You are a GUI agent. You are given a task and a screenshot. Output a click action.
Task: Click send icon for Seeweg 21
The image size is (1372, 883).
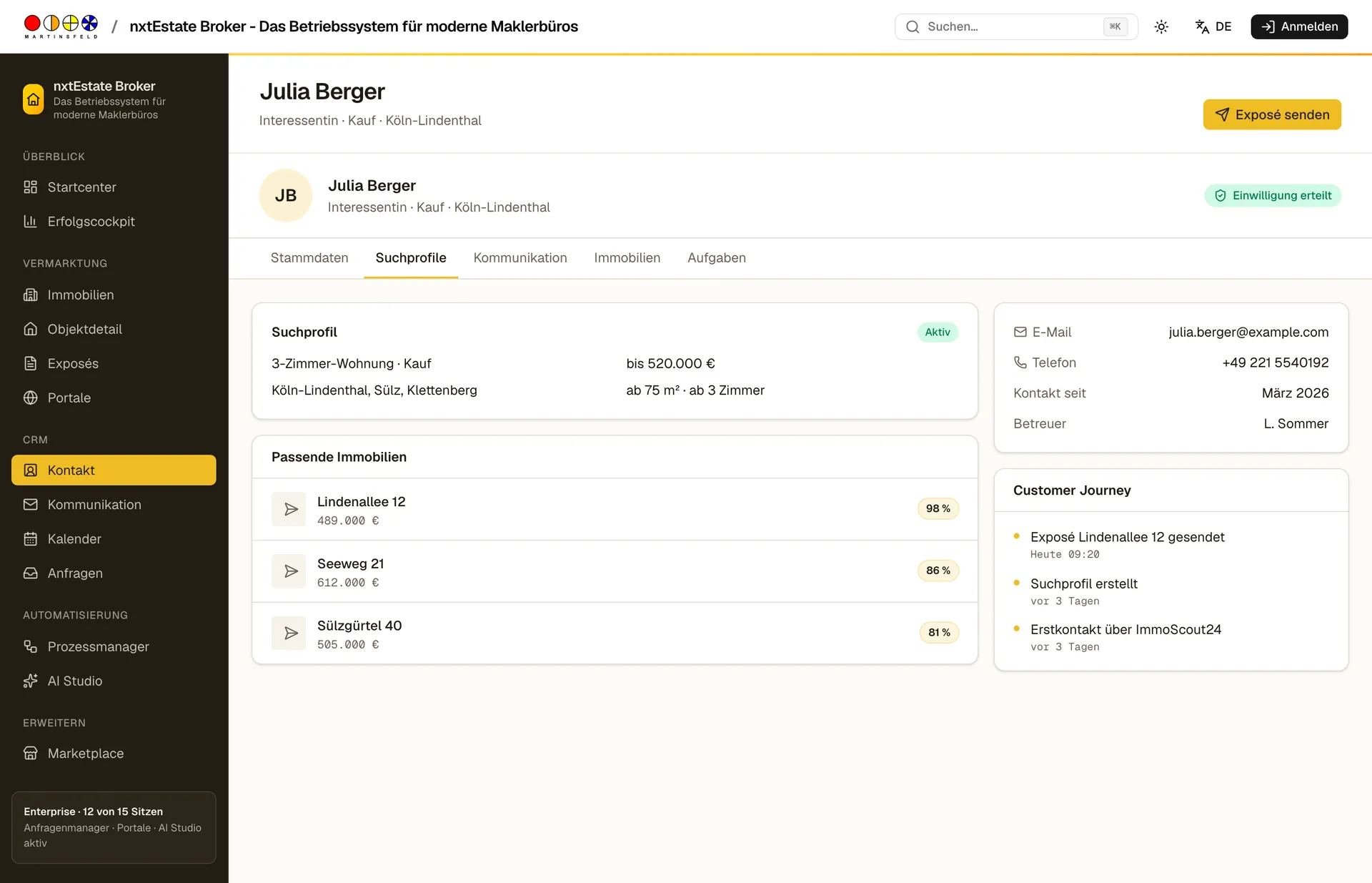289,571
